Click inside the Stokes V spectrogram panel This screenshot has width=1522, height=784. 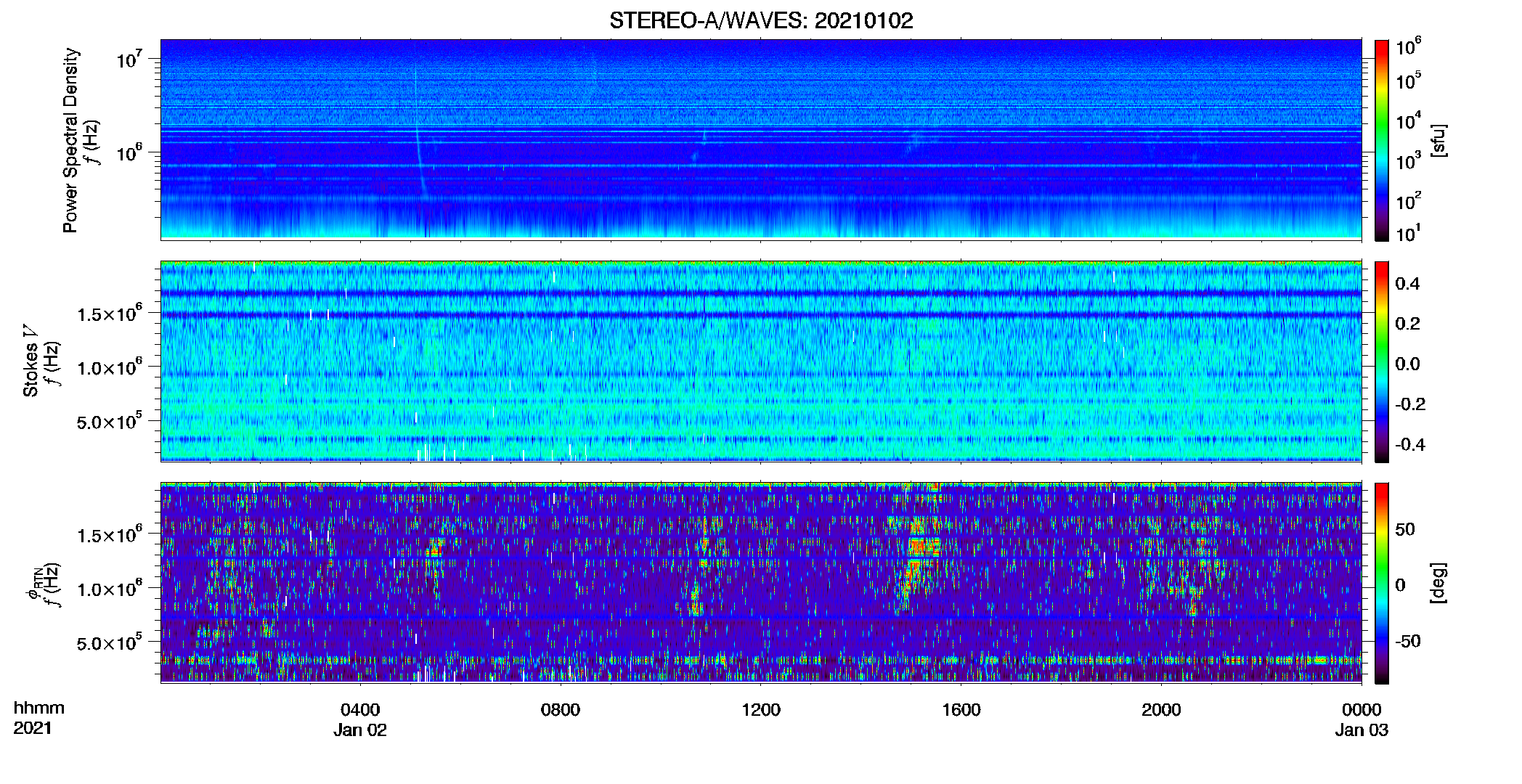(761, 361)
